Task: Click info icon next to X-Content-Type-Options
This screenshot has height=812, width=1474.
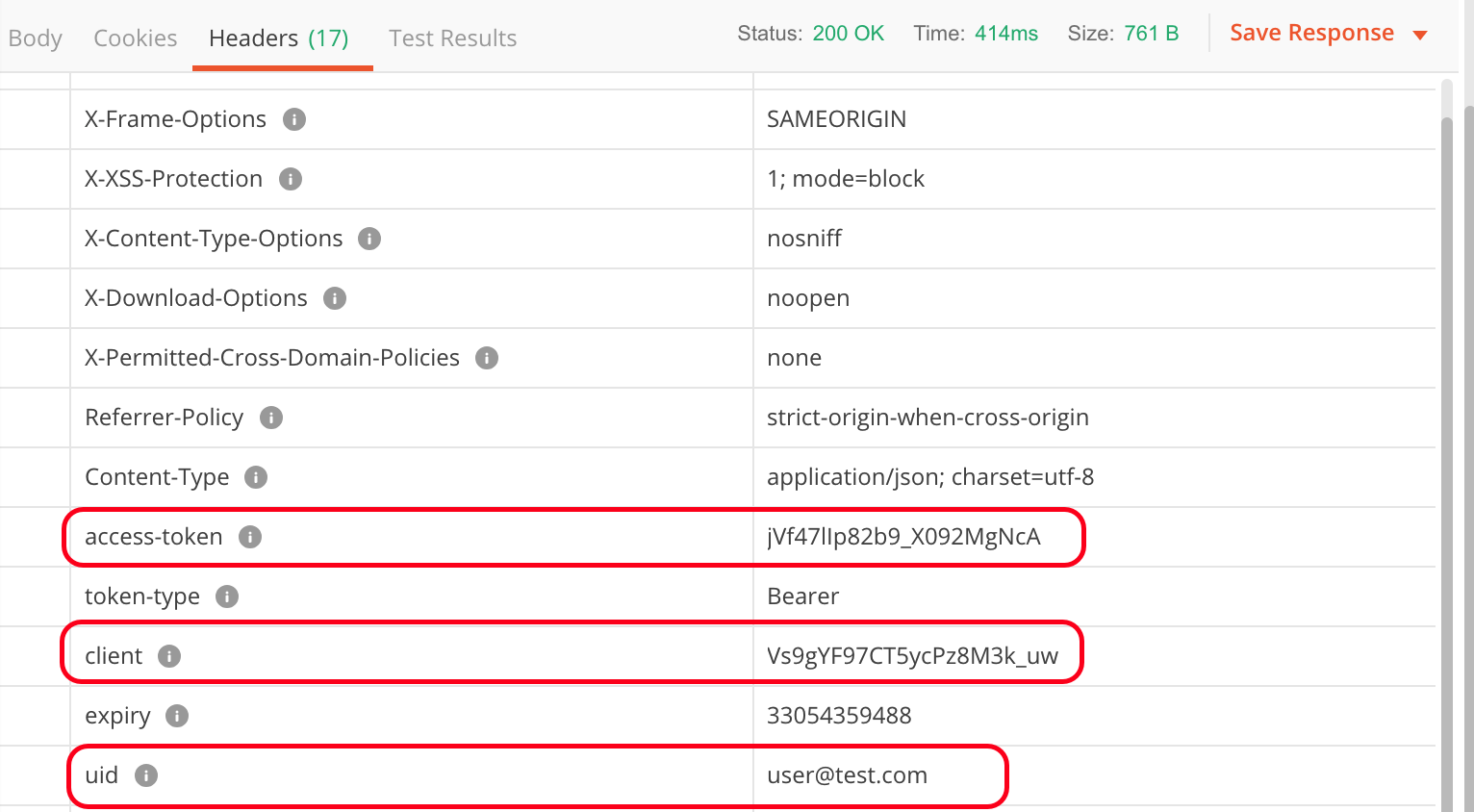Action: coord(369,239)
